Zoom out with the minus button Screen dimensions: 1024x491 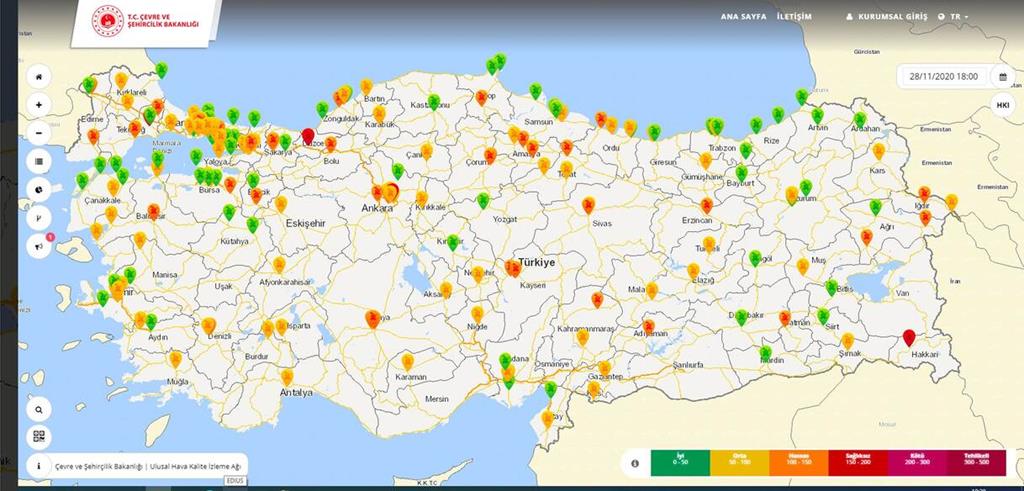click(x=38, y=133)
